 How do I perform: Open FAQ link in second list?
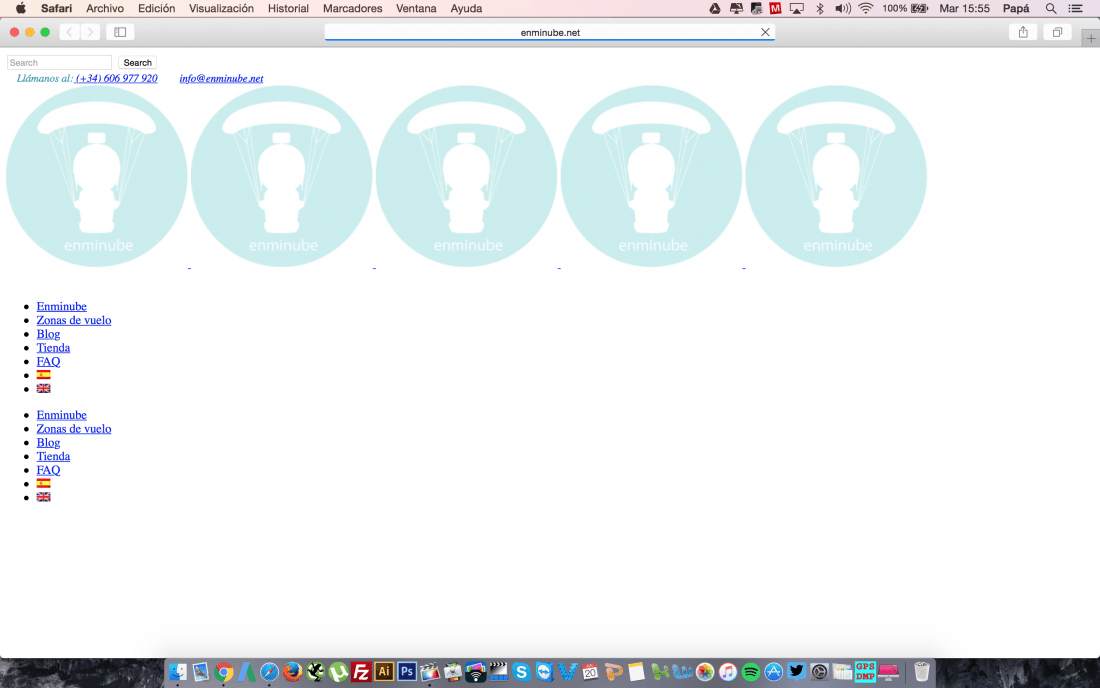[x=48, y=471]
